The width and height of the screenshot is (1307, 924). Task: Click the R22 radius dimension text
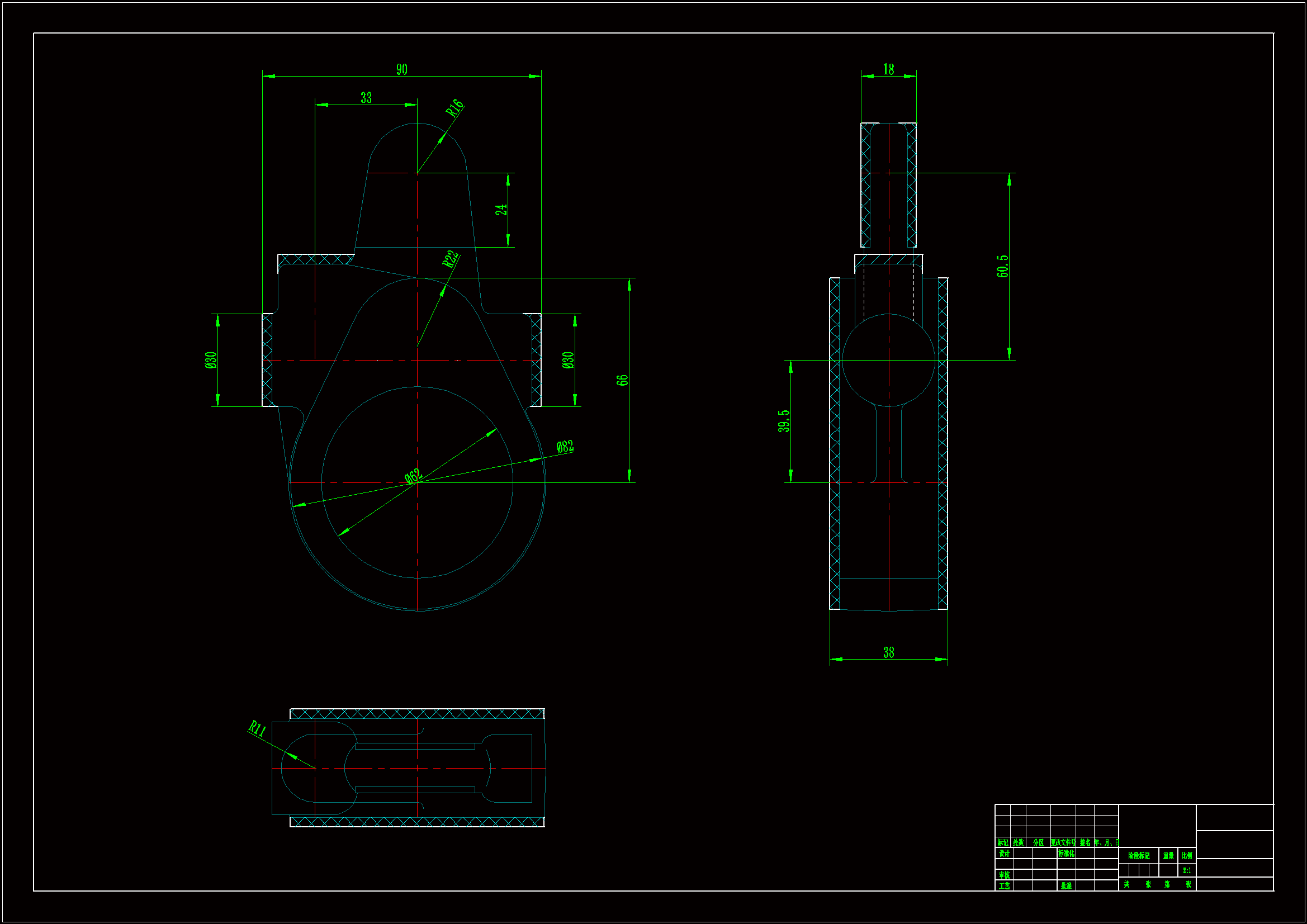point(450,259)
